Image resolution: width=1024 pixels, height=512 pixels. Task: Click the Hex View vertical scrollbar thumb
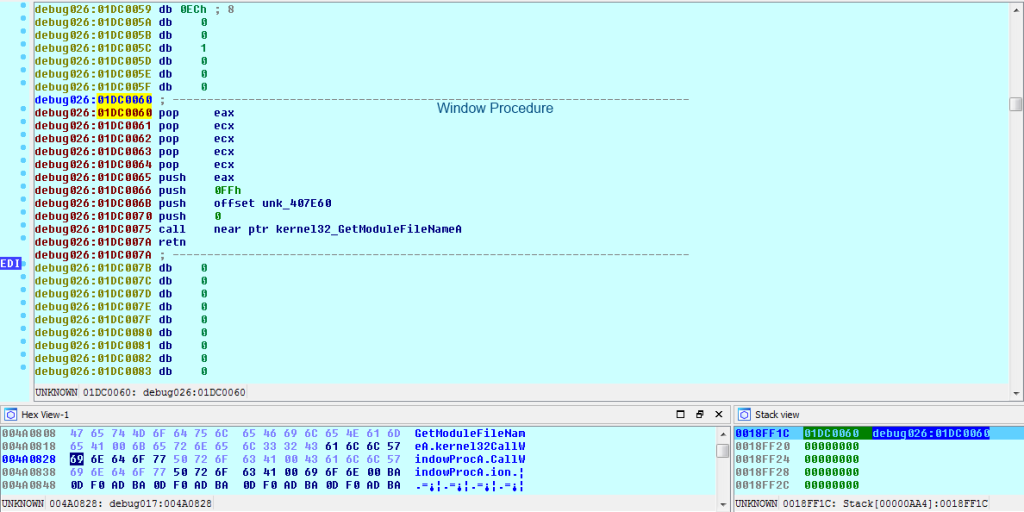[x=722, y=451]
